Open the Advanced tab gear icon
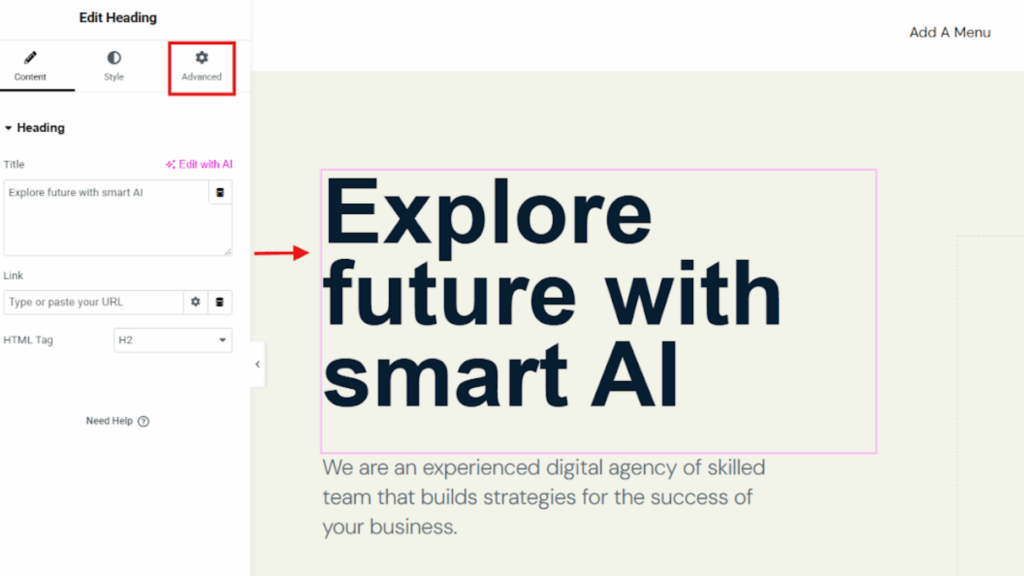The width and height of the screenshot is (1024, 576). (x=201, y=58)
